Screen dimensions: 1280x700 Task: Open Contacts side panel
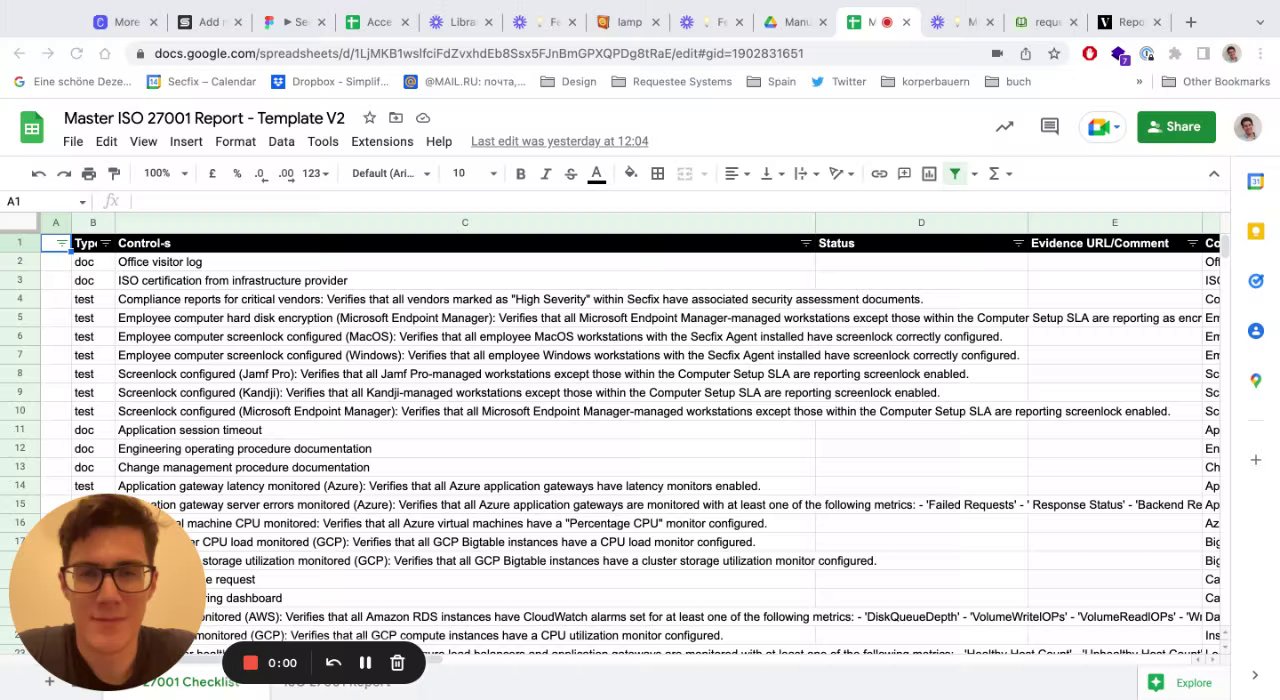[1255, 331]
